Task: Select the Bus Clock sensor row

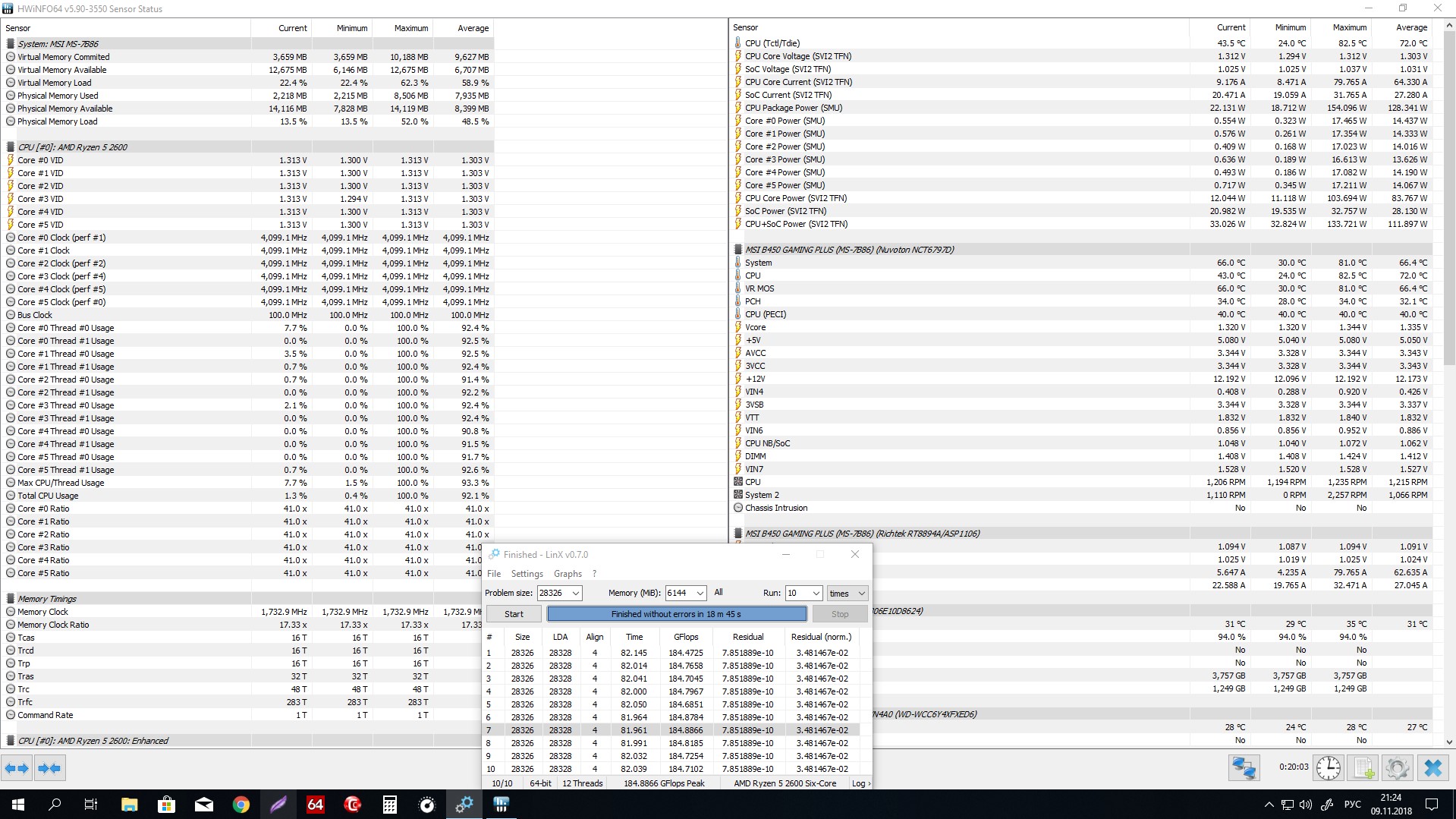Action: [x=249, y=315]
